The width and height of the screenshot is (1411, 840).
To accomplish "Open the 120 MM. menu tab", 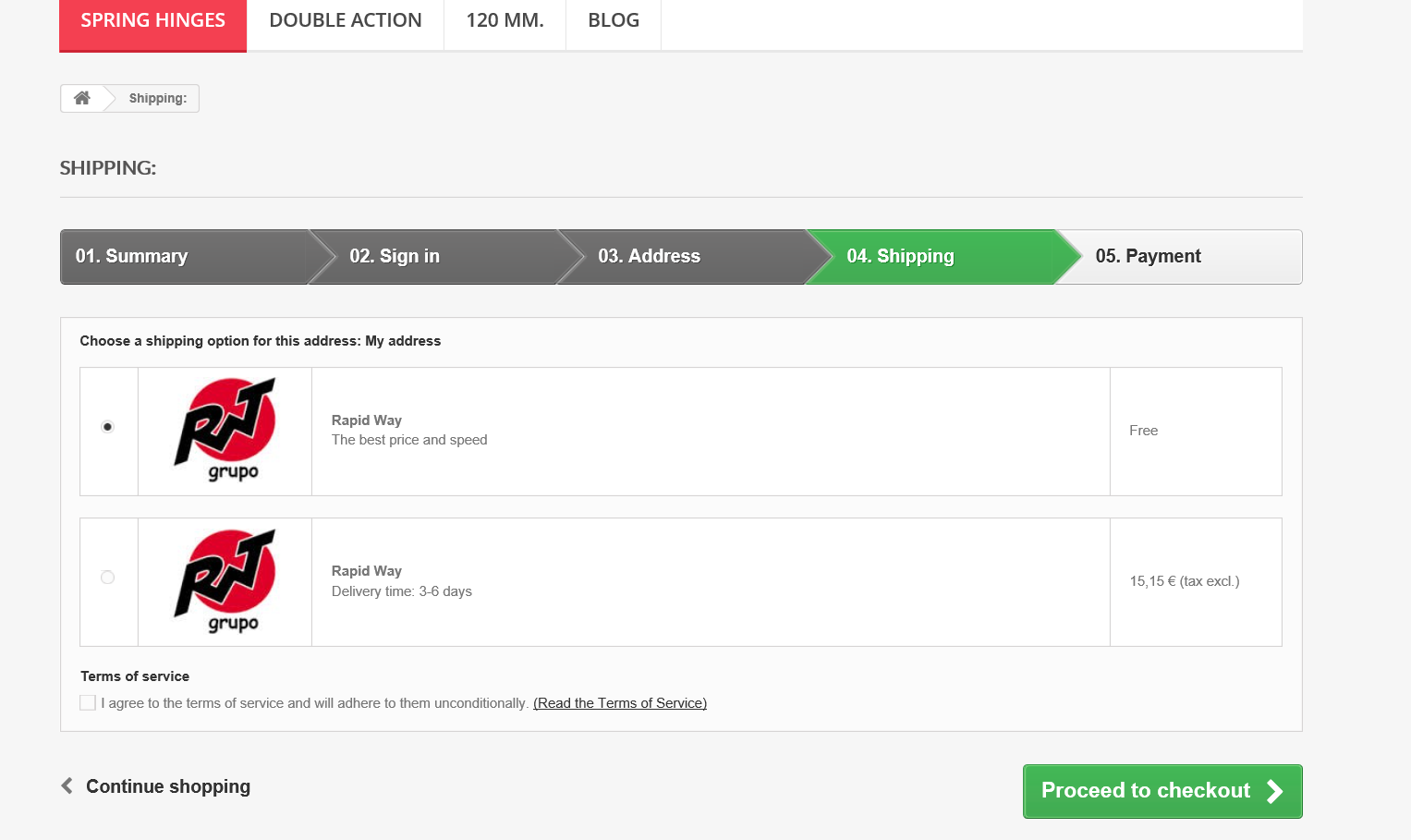I will coord(505,21).
